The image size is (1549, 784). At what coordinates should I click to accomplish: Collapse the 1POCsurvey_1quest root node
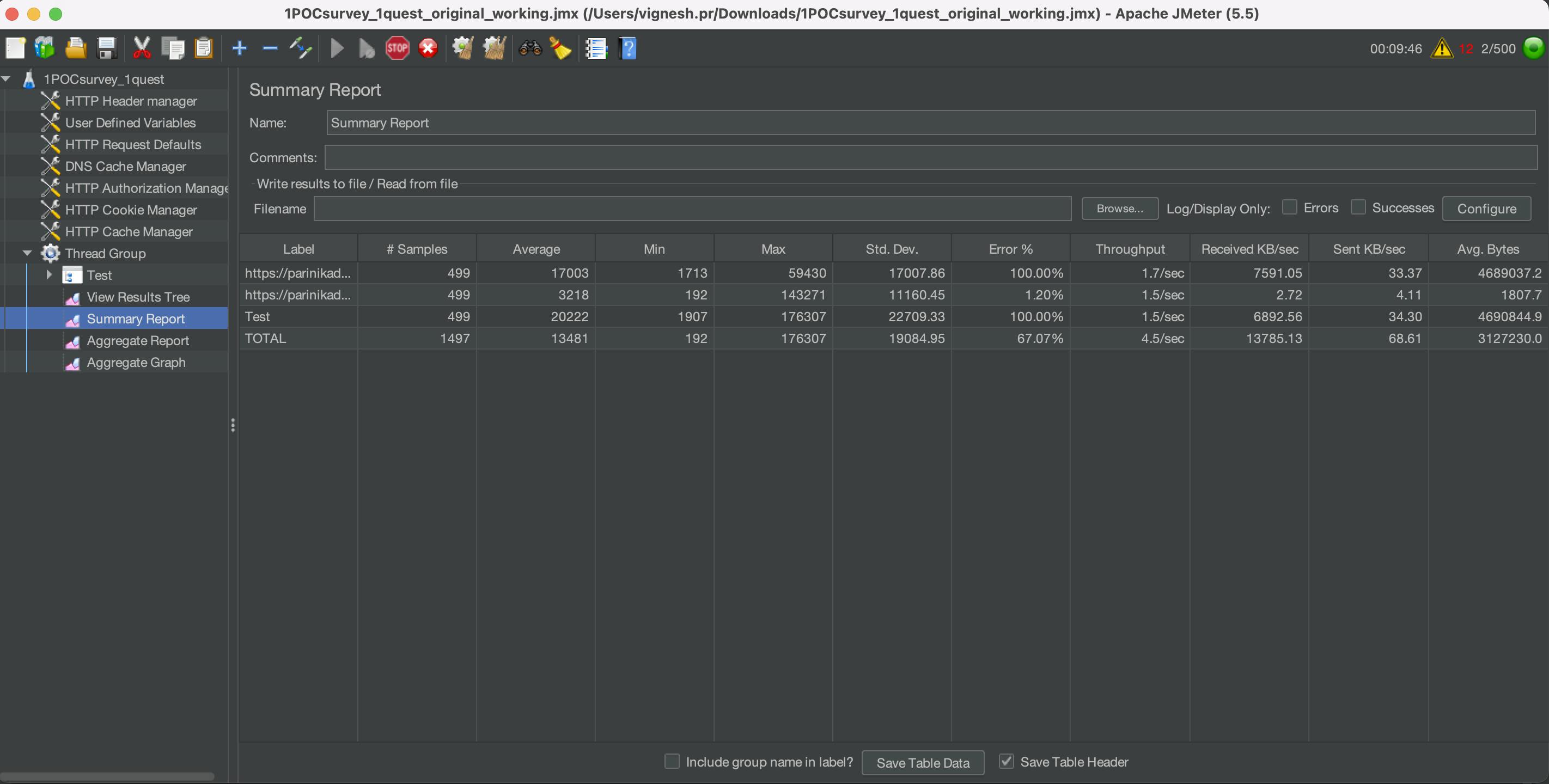click(7, 79)
